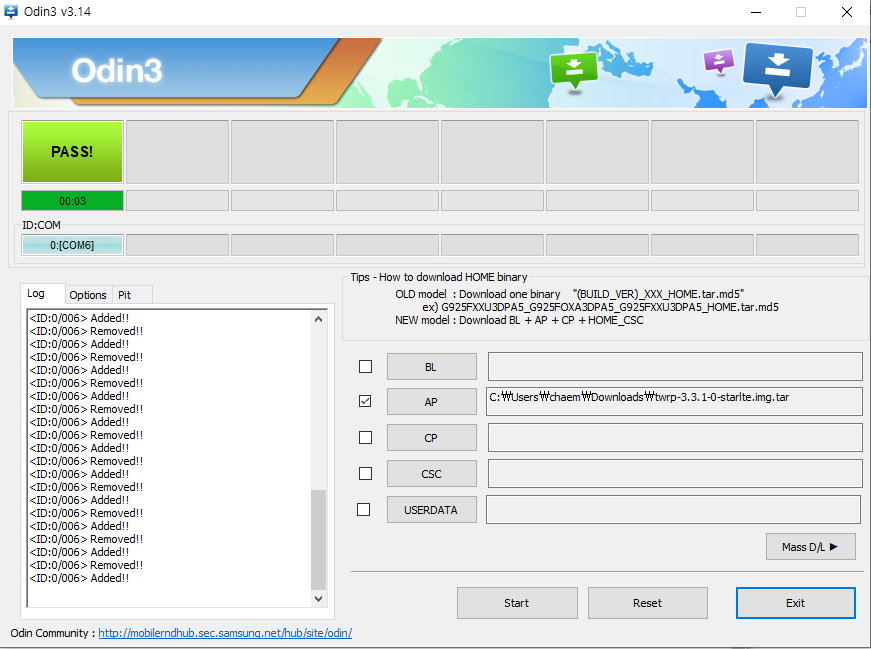Click the G925FXXU3DPA5 example filename text

[x=610, y=307]
